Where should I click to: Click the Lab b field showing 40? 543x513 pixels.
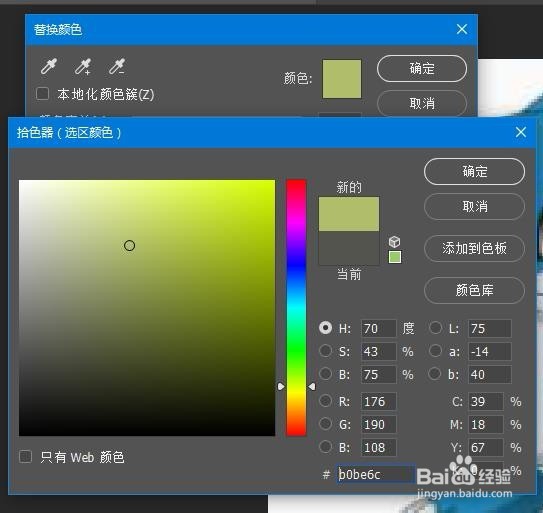[490, 374]
